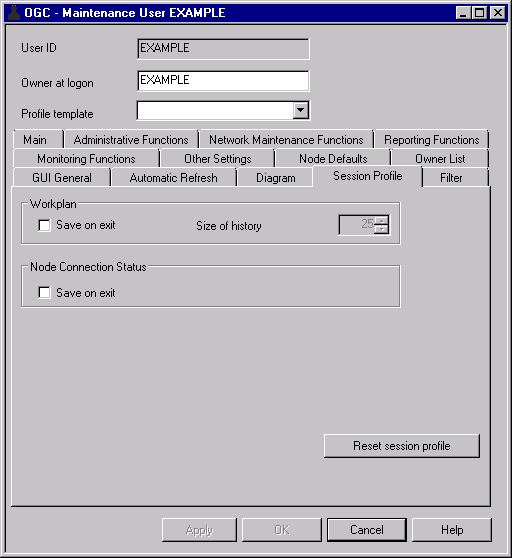Click the Apply button

[199, 530]
